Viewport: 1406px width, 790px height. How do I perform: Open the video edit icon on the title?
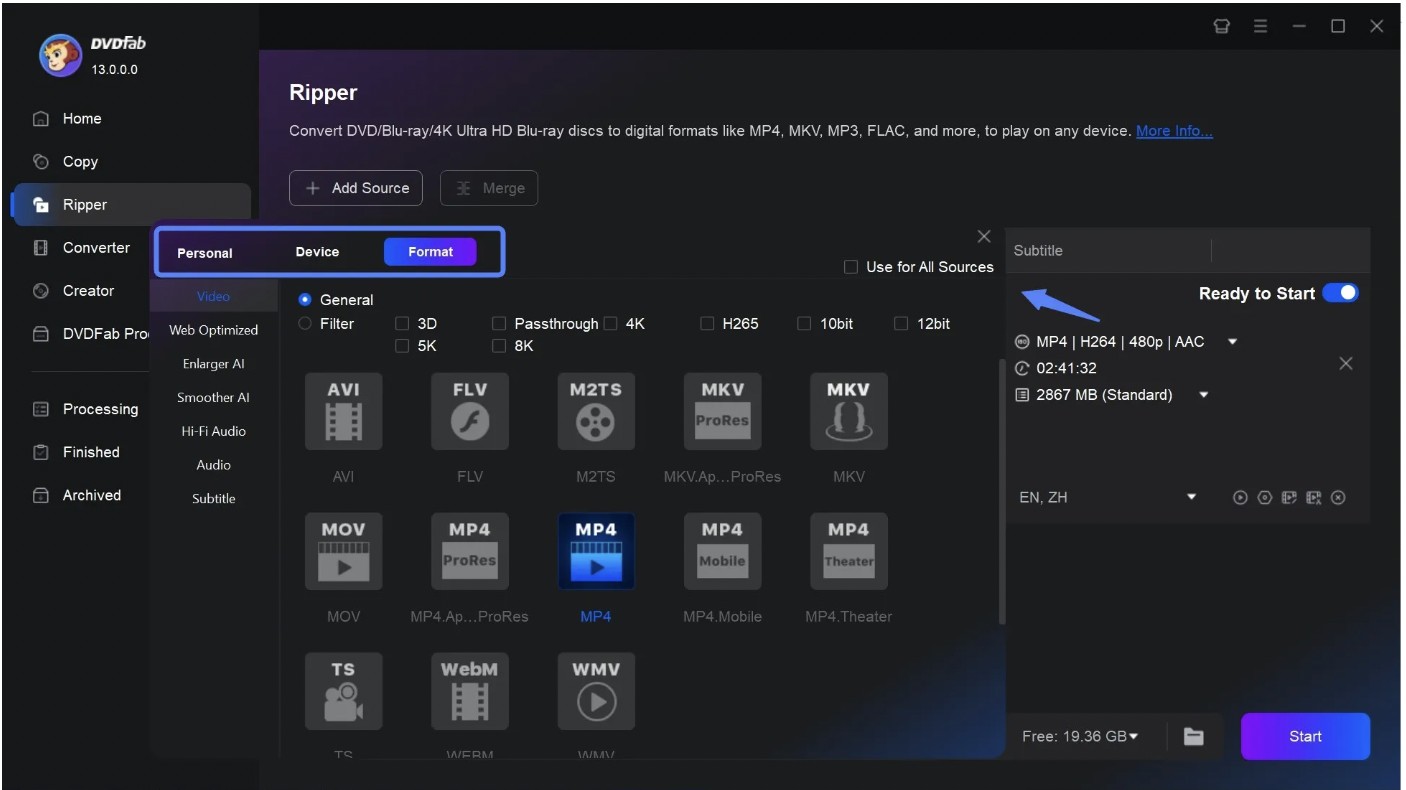point(1289,497)
